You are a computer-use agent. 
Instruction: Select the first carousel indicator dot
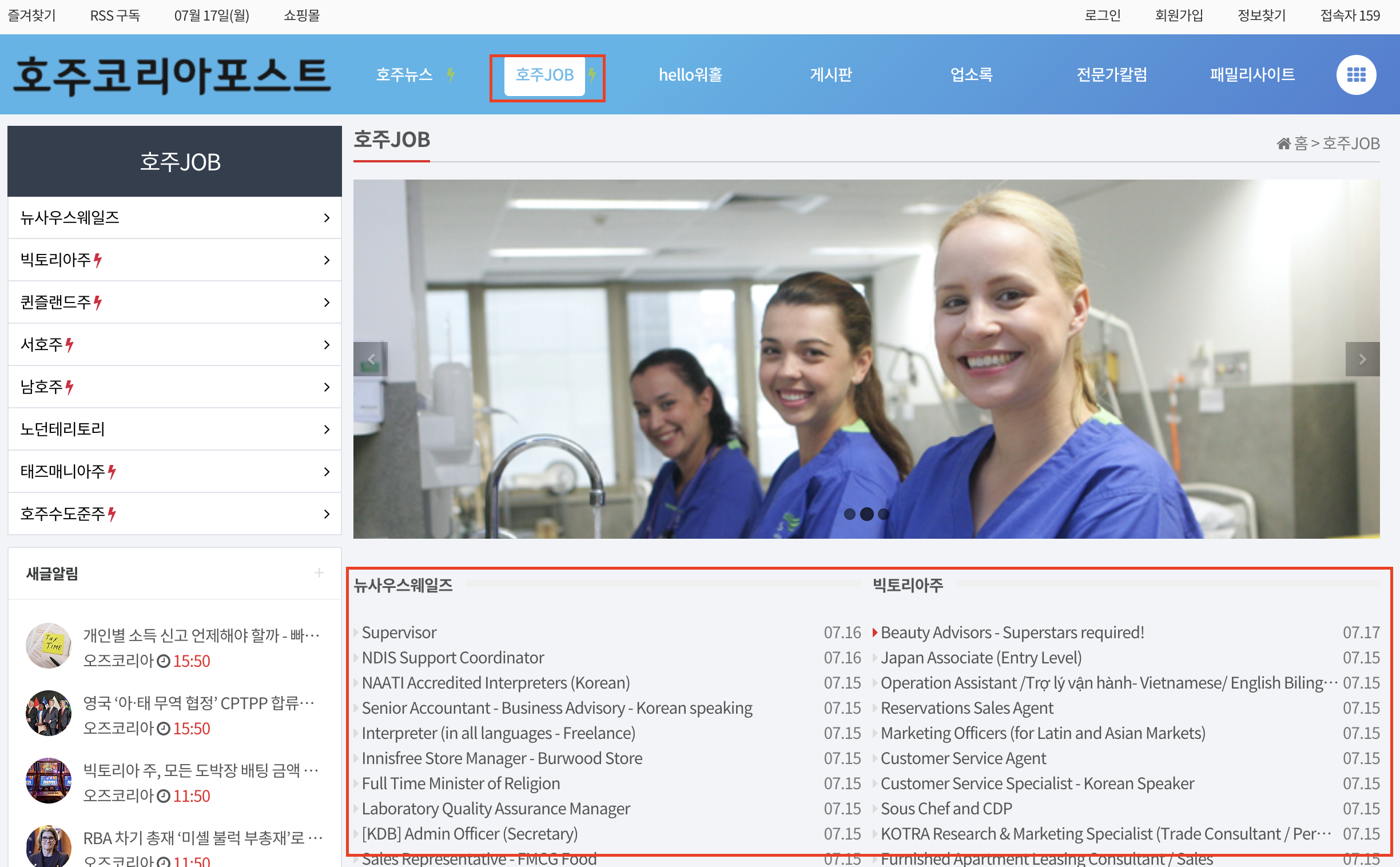pyautogui.click(x=850, y=514)
